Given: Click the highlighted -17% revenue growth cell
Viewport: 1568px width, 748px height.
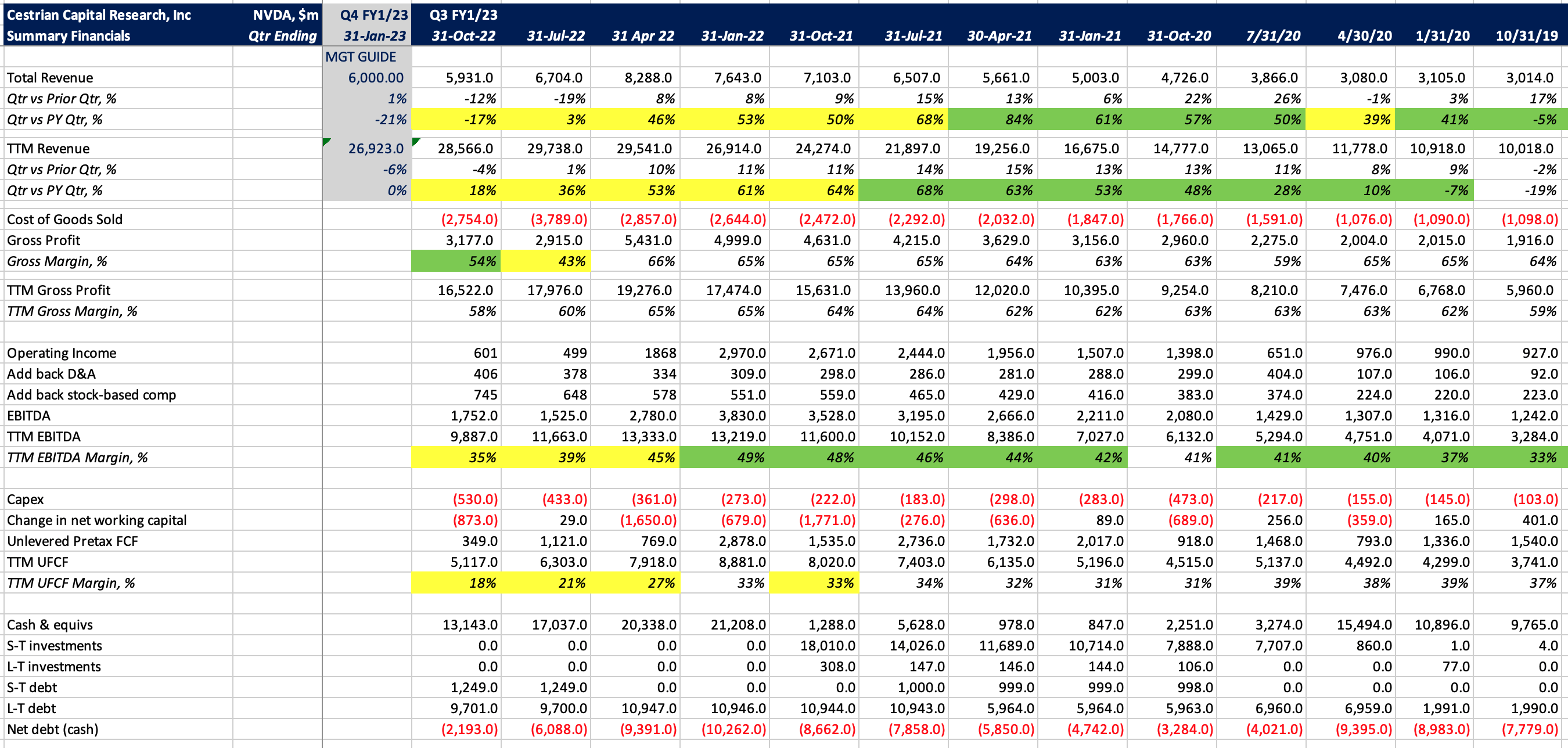Looking at the screenshot, I should pos(456,119).
